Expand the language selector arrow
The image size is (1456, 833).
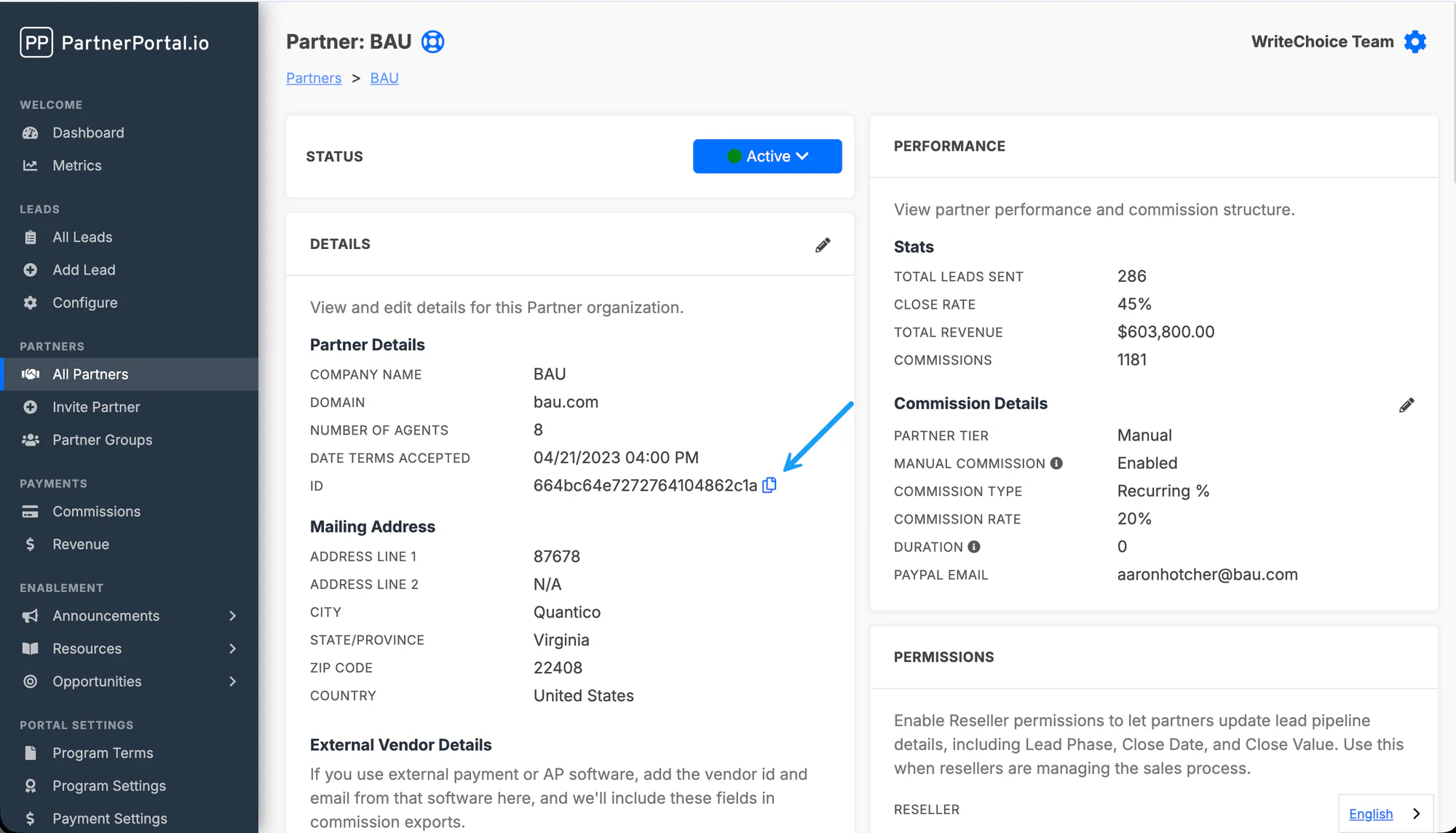pos(1417,814)
